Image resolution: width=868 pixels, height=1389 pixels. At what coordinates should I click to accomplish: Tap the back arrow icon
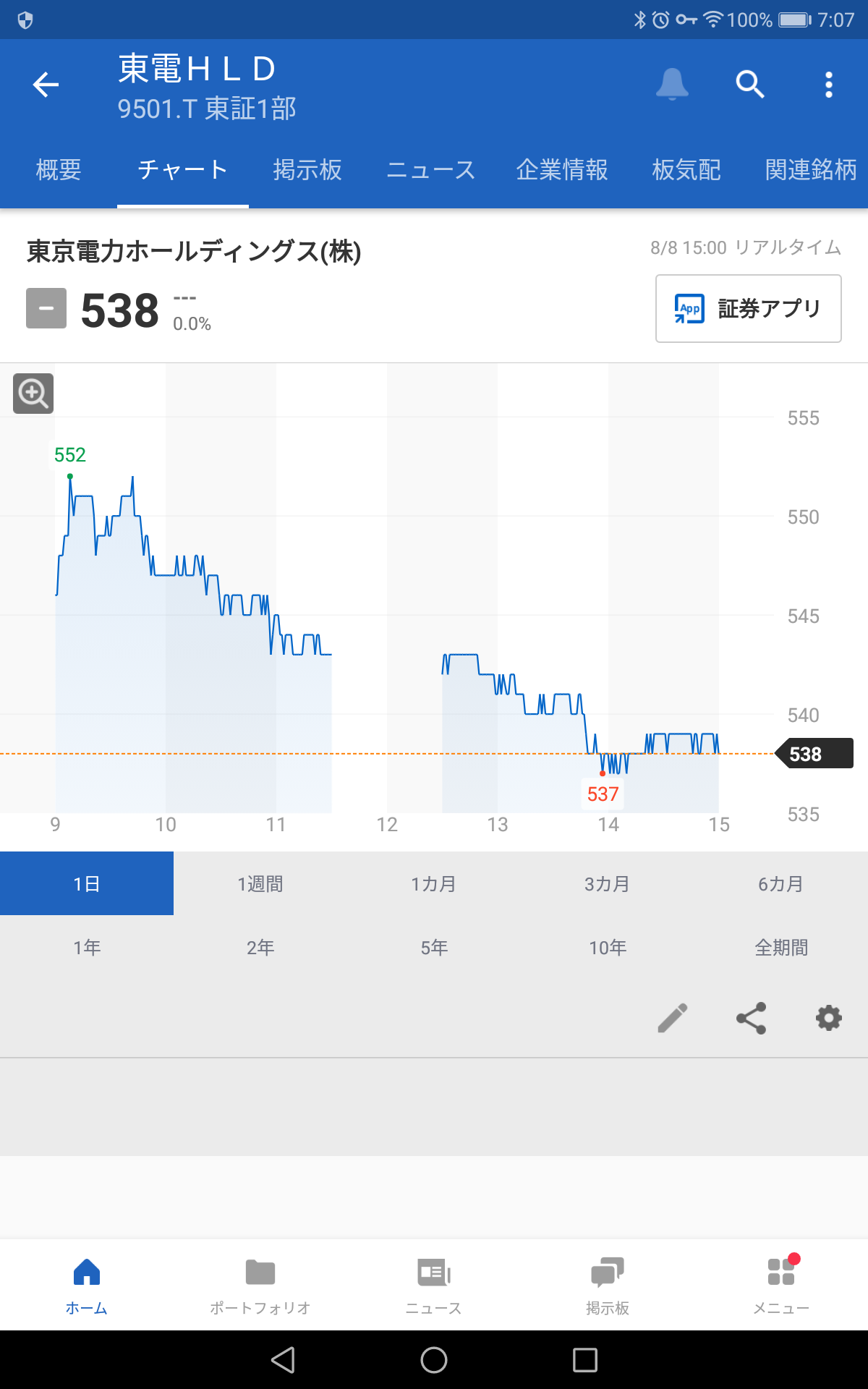tap(46, 85)
